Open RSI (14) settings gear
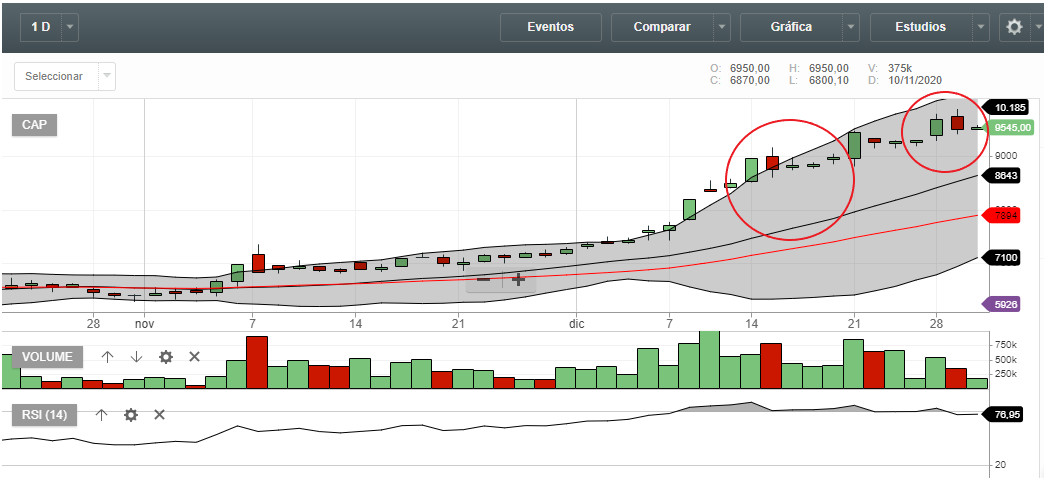The image size is (1044, 478). click(x=131, y=415)
